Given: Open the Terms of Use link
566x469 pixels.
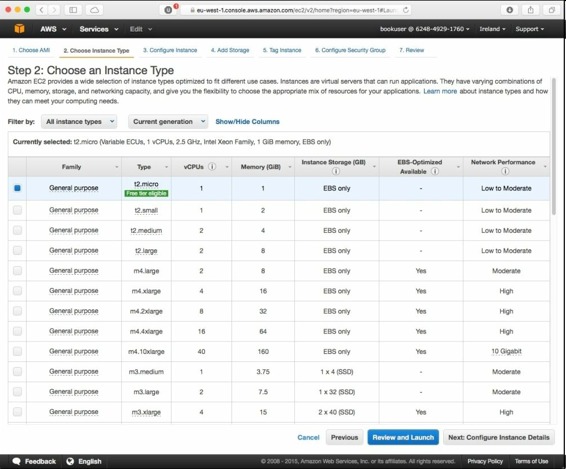Looking at the screenshot, I should [531, 461].
